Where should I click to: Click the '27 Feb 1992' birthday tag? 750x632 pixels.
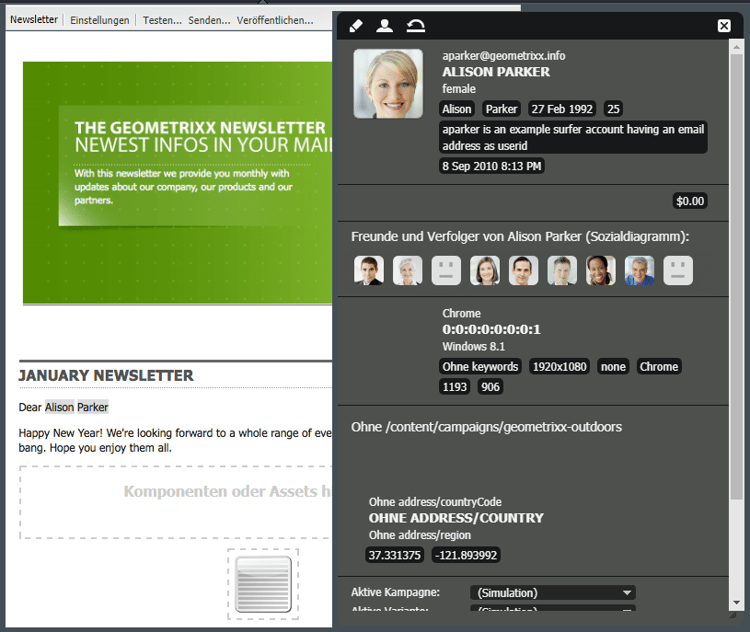coord(562,109)
